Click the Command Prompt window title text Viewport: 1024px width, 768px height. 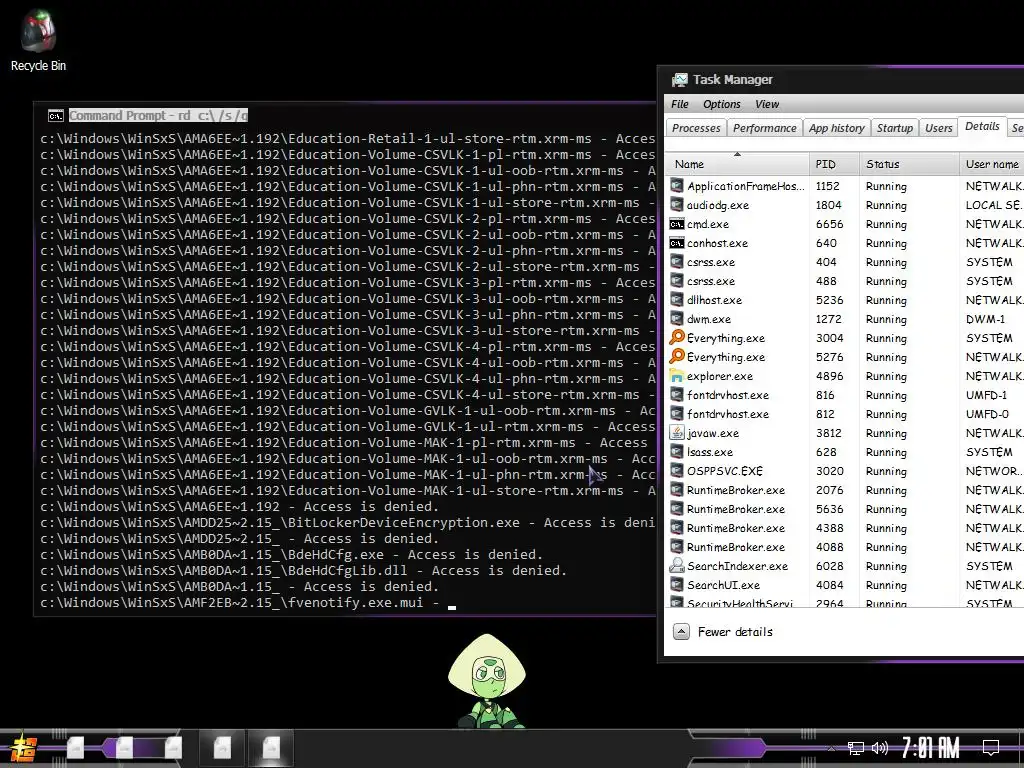(159, 116)
